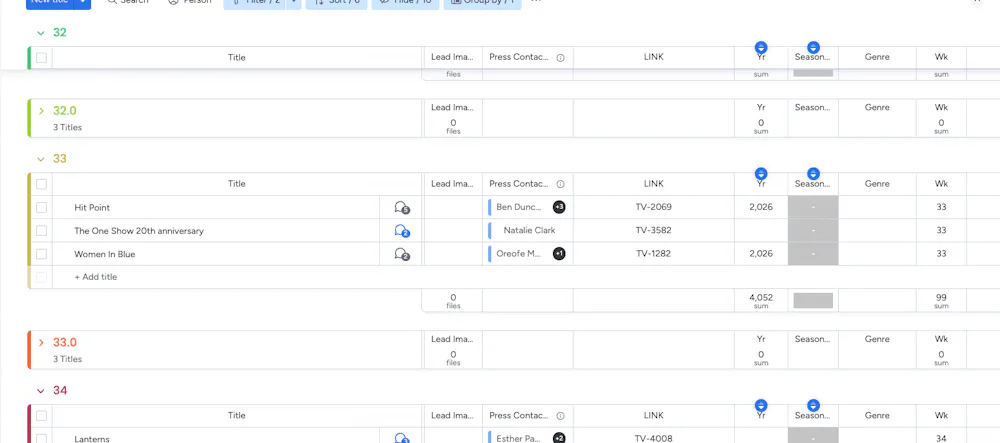Click the Season column filter badge in group 33
The width and height of the screenshot is (1000, 443).
pyautogui.click(x=813, y=173)
